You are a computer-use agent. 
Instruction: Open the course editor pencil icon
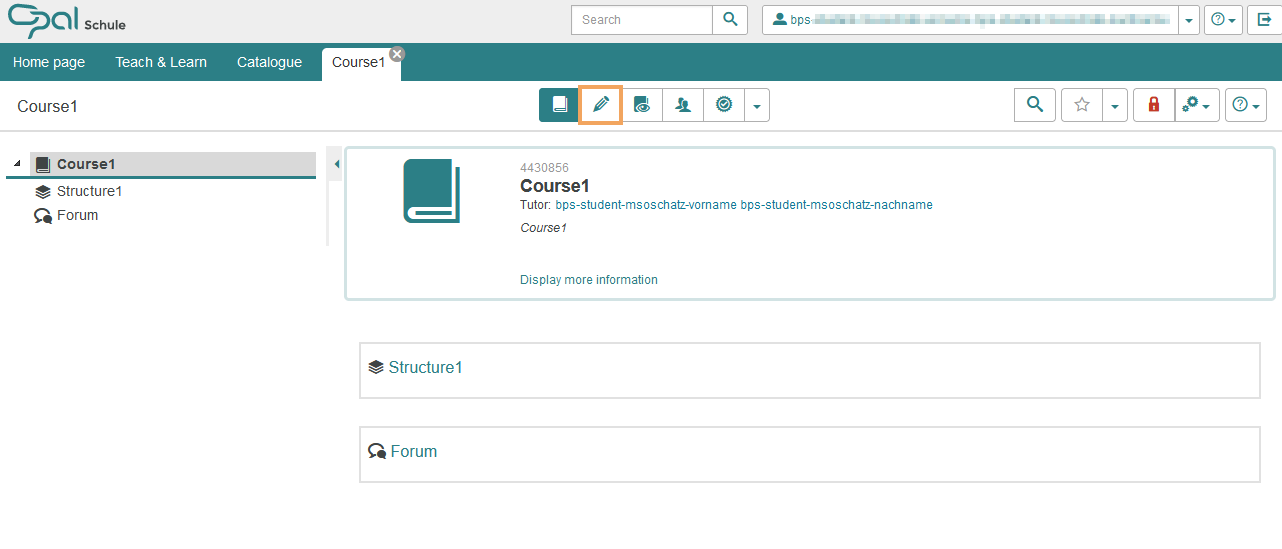click(601, 105)
